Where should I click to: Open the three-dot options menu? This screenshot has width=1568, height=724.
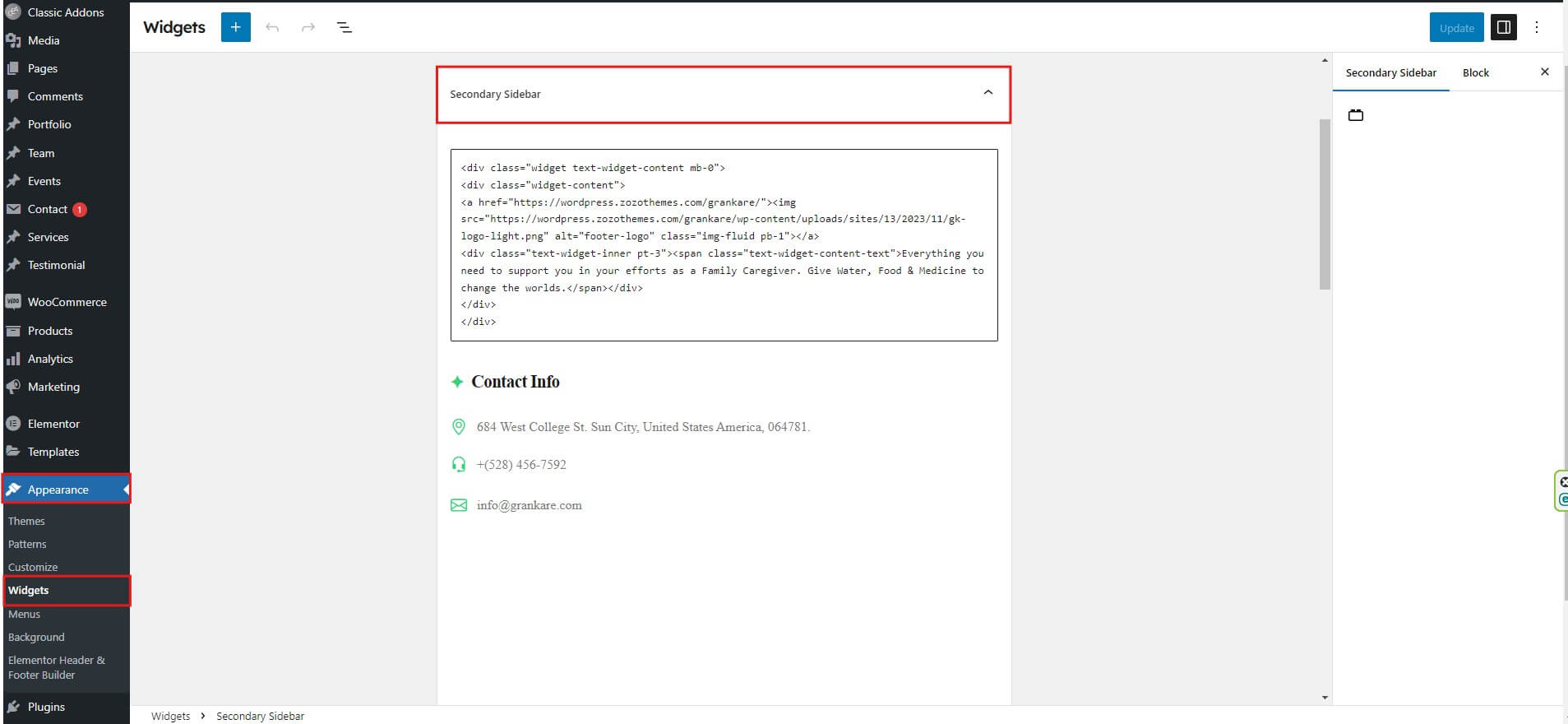1536,27
